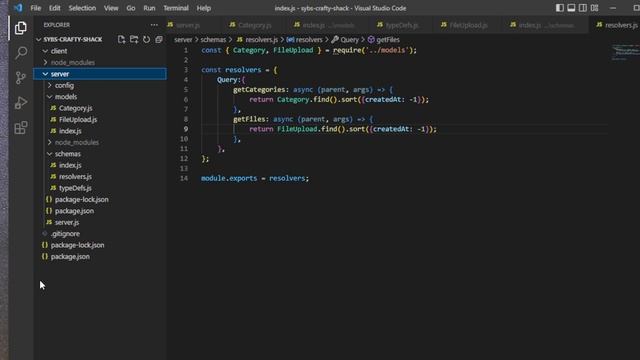Click the New Folder icon in Explorer header
The height and width of the screenshot is (360, 640).
coord(134,39)
